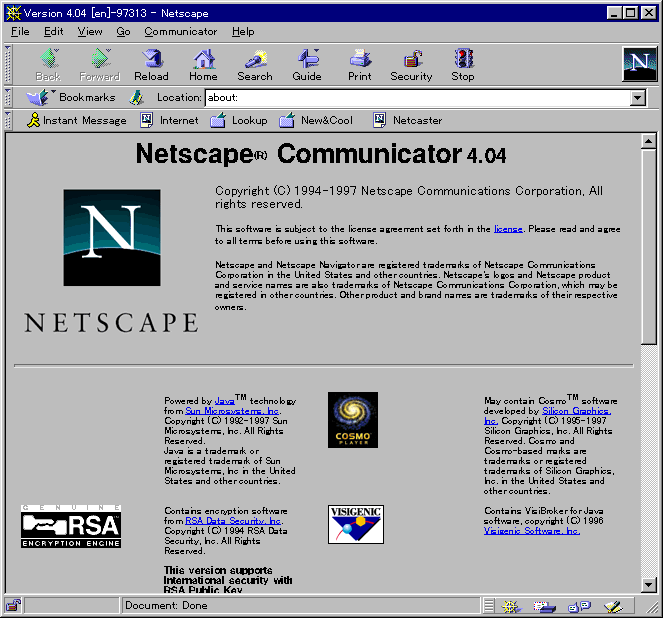The image size is (663, 618).
Task: Open the Communicator menu
Action: click(x=181, y=32)
